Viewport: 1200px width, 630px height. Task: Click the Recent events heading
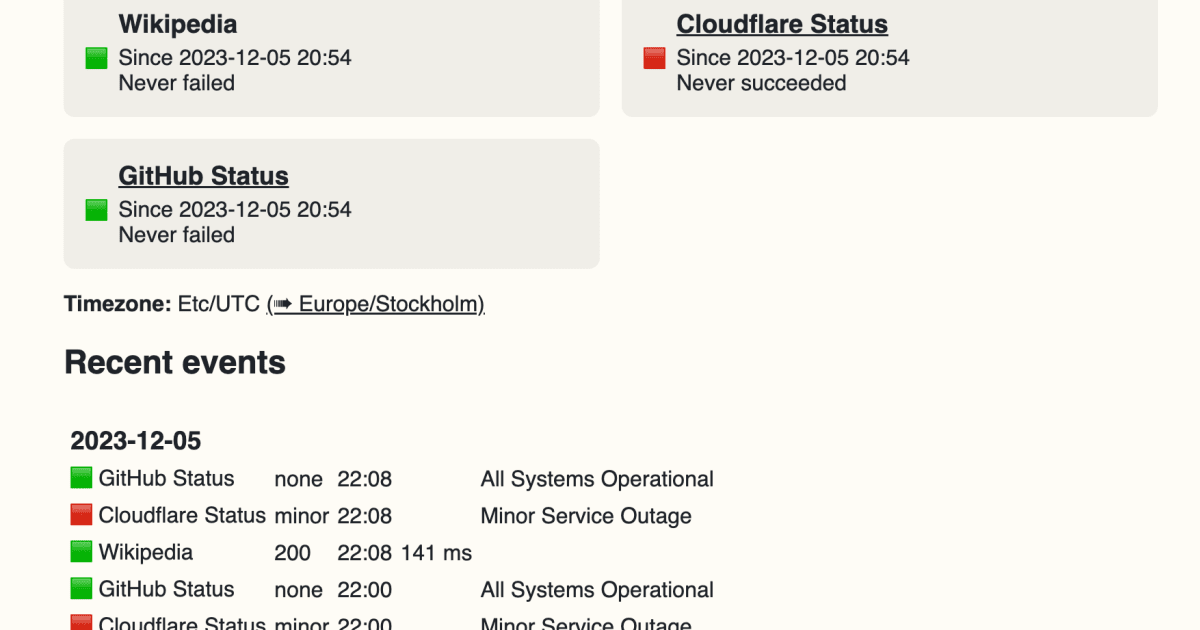[175, 362]
